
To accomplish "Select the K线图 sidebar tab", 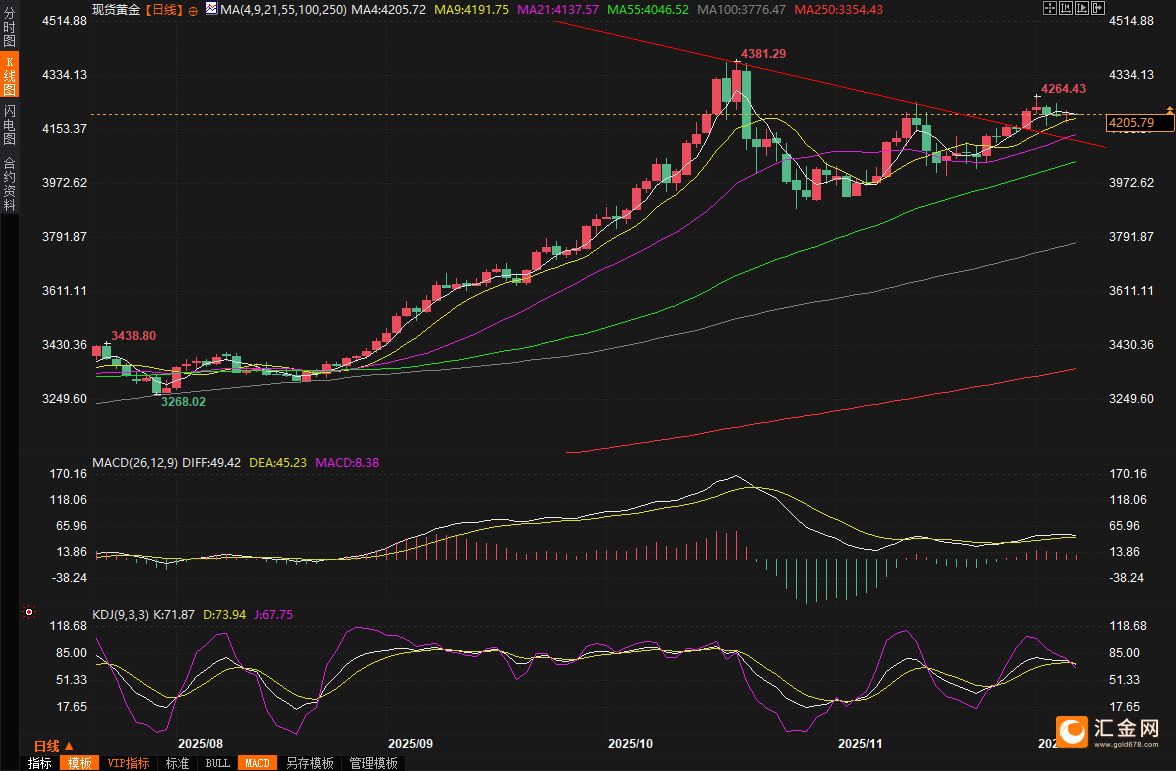I will coord(10,75).
